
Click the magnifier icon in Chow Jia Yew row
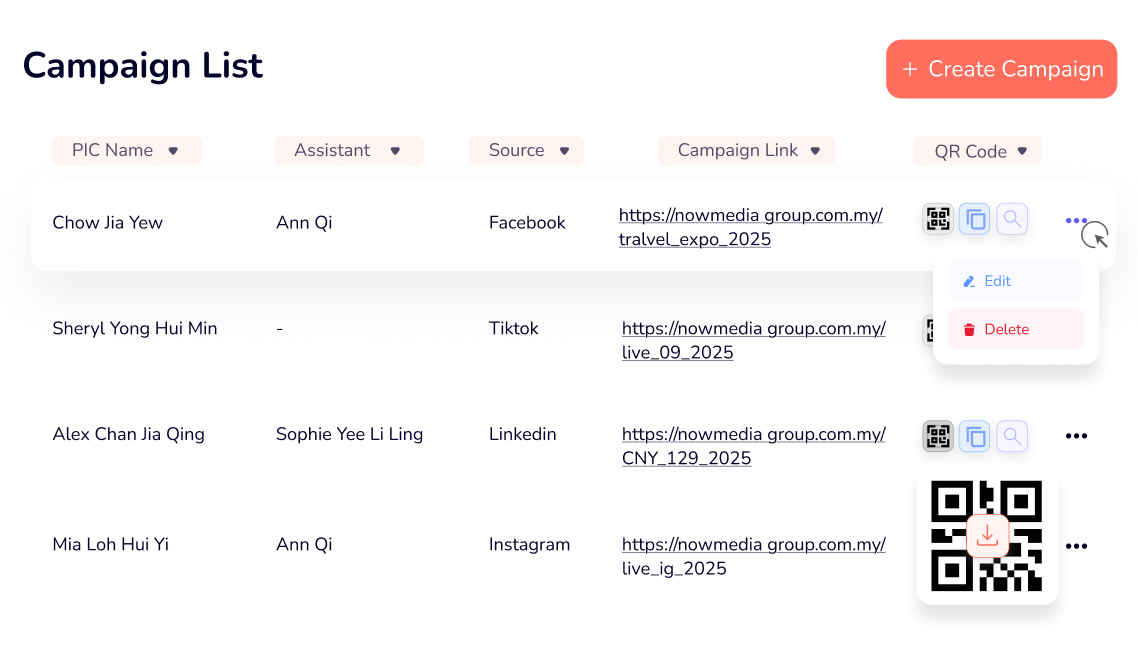1012,219
